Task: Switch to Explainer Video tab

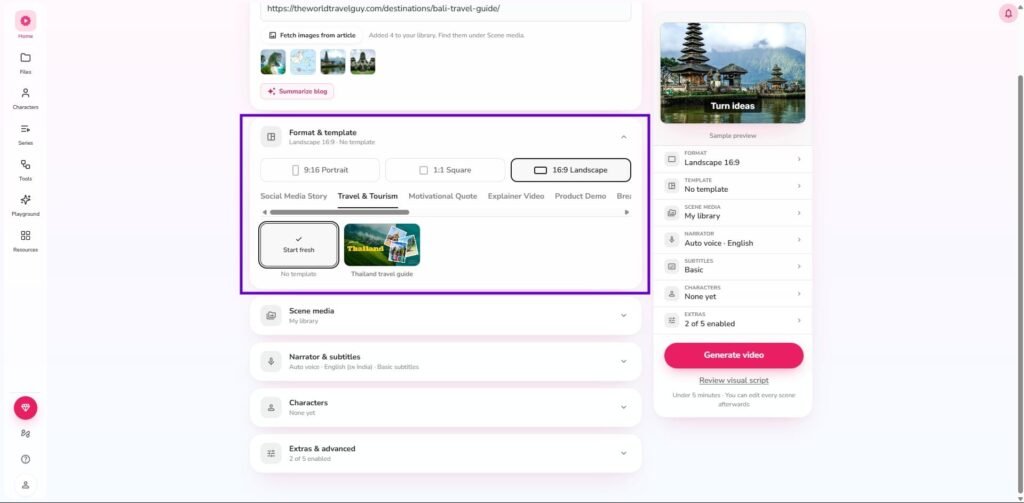Action: (516, 196)
